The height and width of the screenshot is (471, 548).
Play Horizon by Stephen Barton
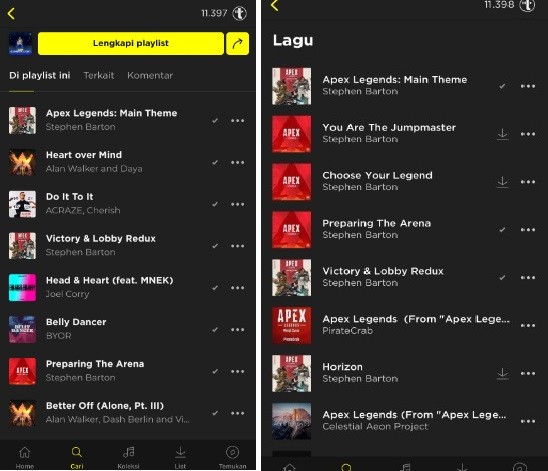pyautogui.click(x=404, y=374)
